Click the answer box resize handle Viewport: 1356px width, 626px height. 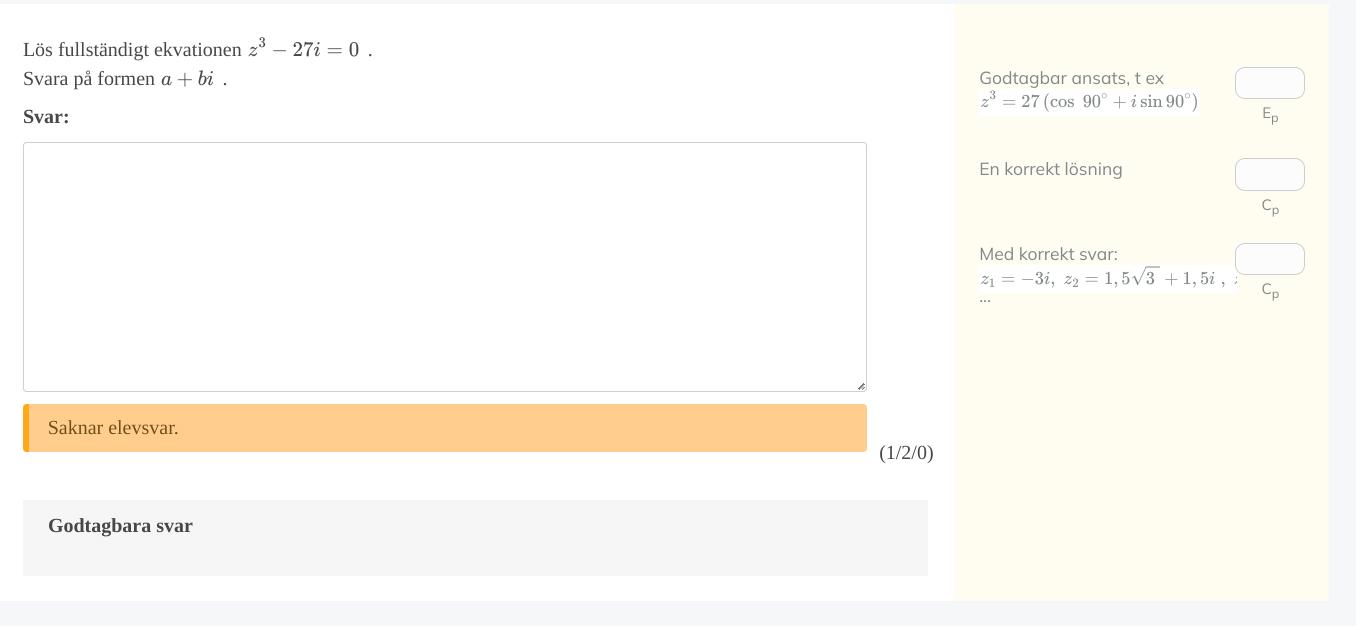[x=860, y=385]
